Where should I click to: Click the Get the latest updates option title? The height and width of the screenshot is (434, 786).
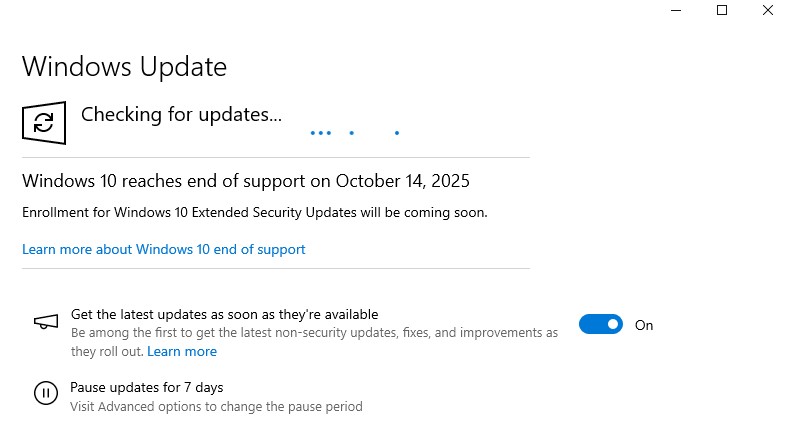[224, 314]
